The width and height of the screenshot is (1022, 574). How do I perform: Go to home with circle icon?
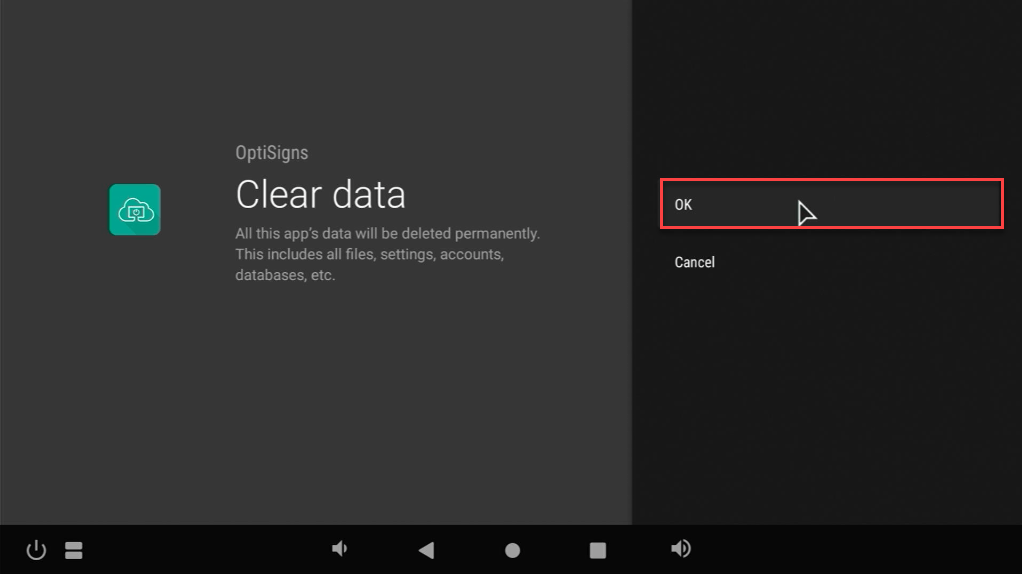pyautogui.click(x=512, y=551)
